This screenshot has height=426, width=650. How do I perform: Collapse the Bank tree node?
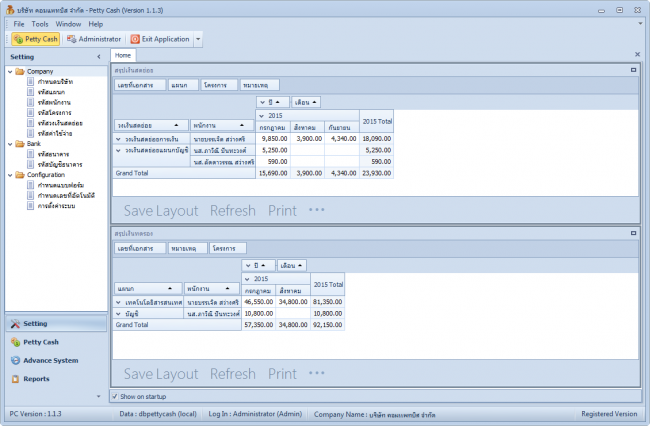click(x=10, y=144)
